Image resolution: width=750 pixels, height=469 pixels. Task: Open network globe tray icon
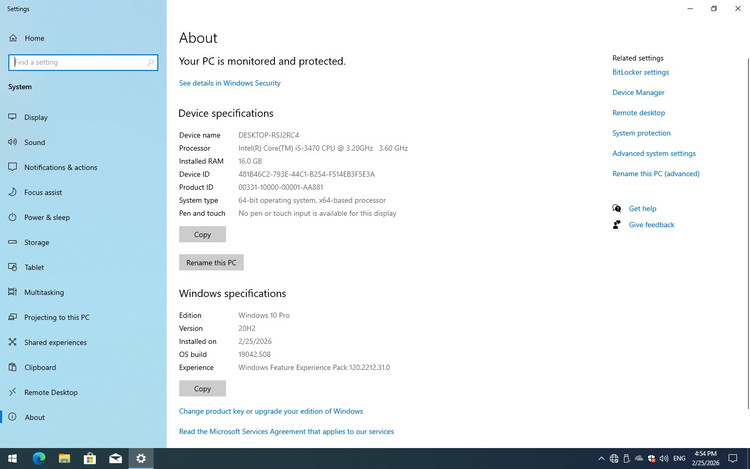[614, 458]
